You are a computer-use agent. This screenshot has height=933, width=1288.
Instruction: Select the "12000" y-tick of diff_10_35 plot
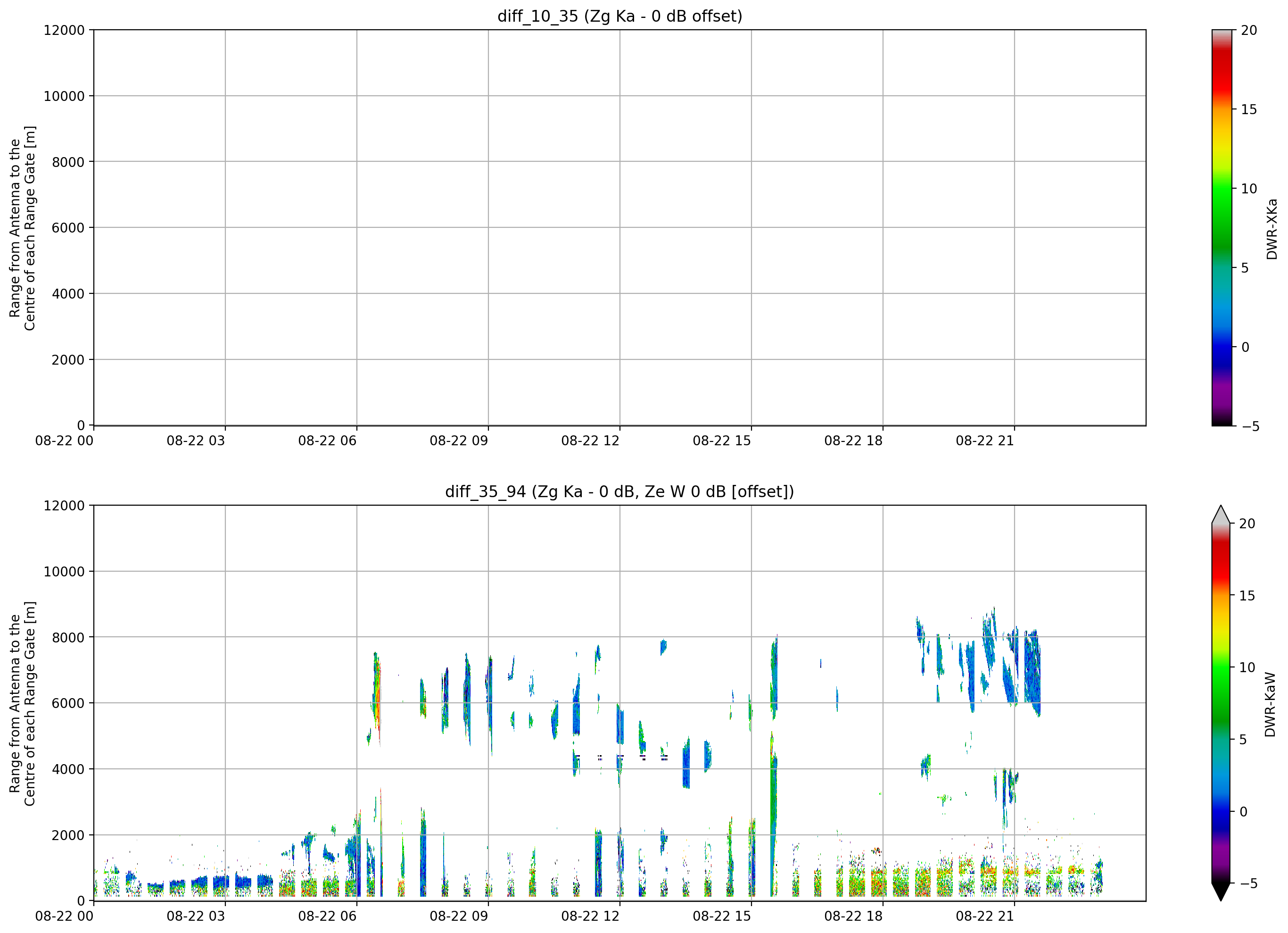pyautogui.click(x=64, y=30)
